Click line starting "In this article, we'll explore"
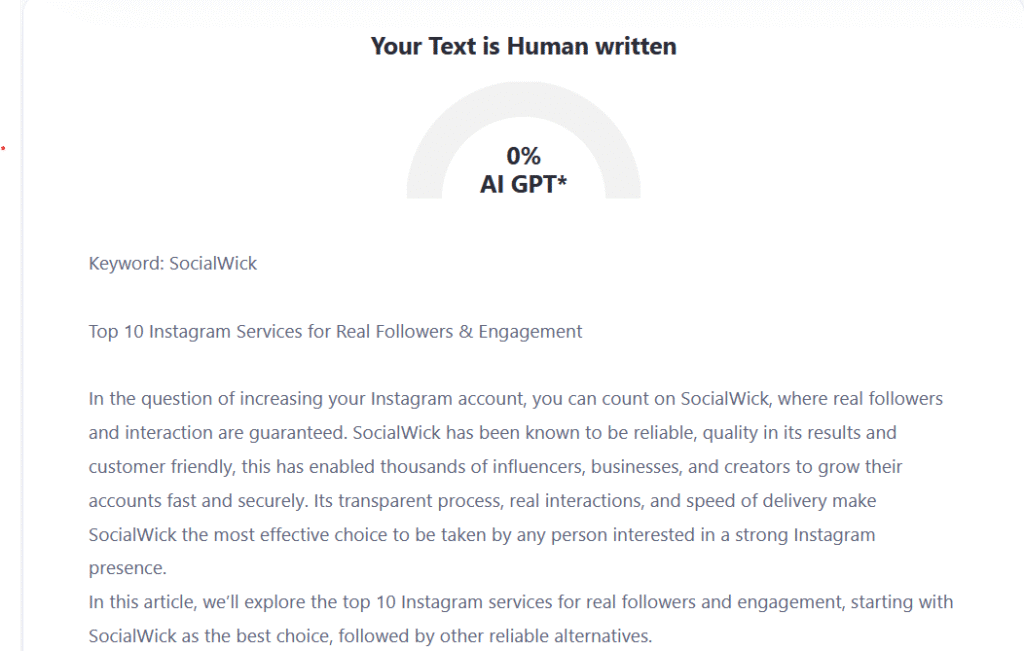Viewport: 1024px width, 651px height. point(520,602)
